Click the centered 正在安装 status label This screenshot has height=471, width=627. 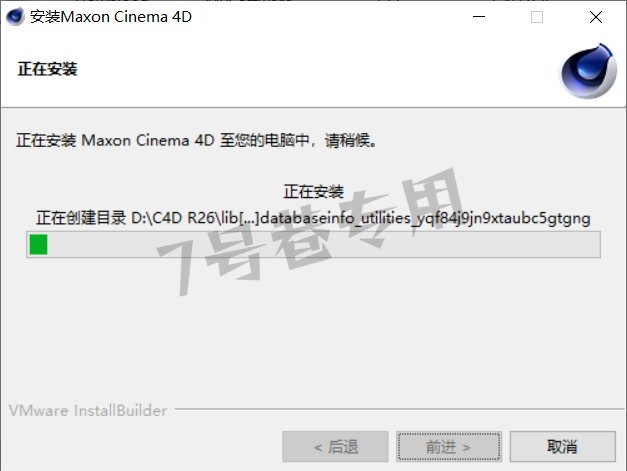314,192
